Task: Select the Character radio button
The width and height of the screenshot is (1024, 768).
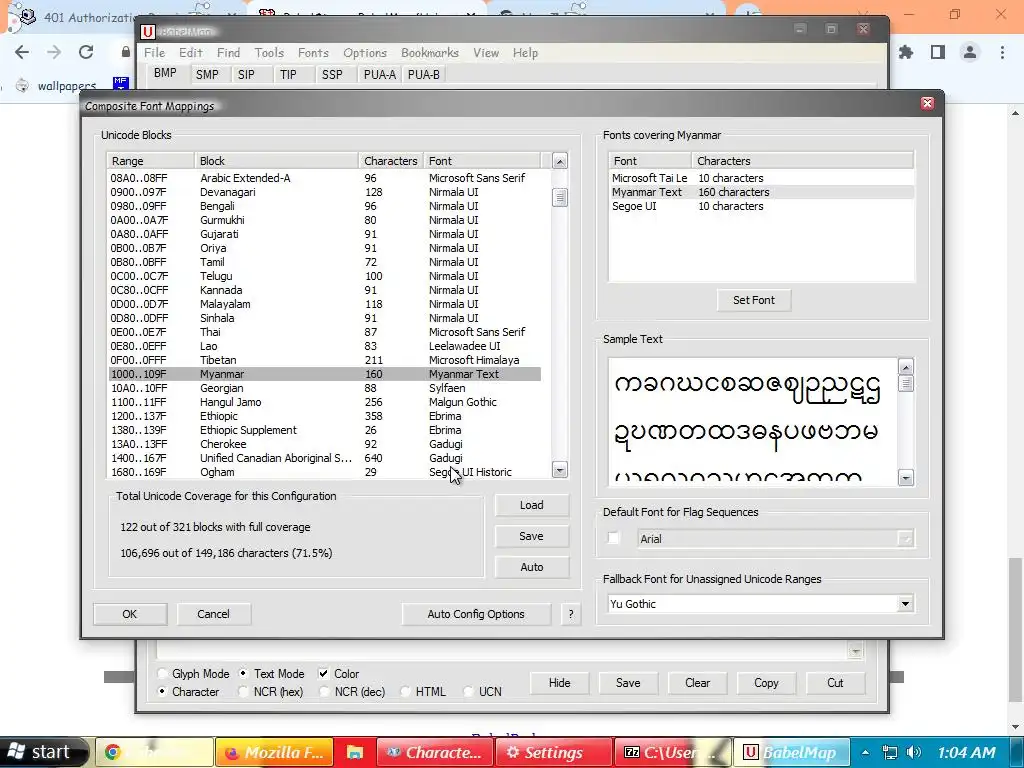Action: pos(163,692)
